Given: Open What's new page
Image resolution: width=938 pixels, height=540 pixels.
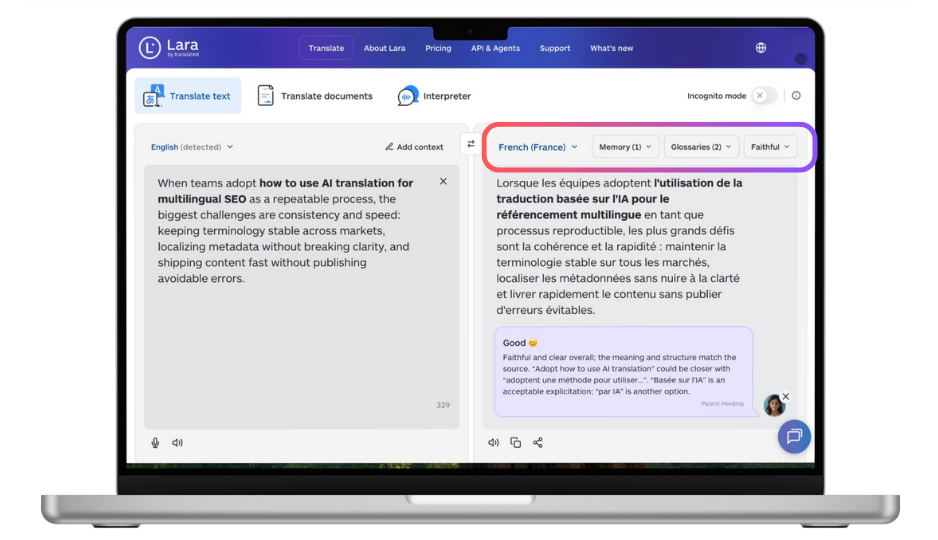Looking at the screenshot, I should [611, 48].
